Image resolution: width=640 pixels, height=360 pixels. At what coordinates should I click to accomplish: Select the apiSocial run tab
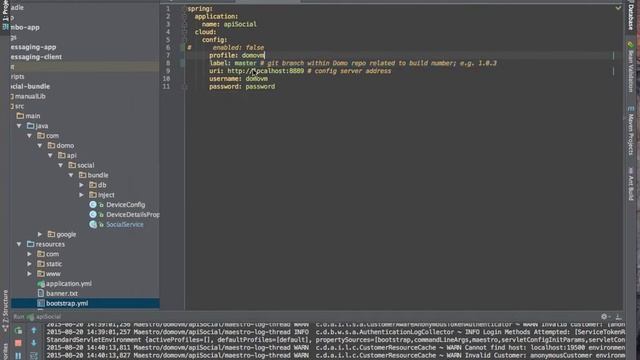(x=44, y=317)
